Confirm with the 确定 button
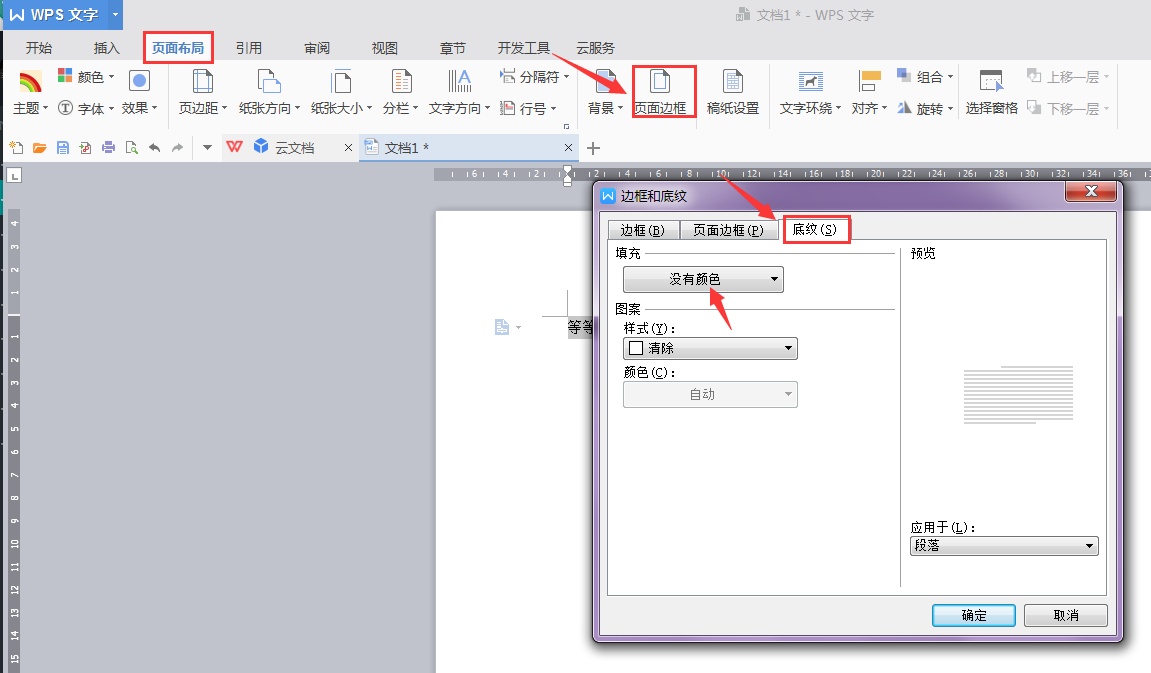The height and width of the screenshot is (673, 1151). click(973, 615)
